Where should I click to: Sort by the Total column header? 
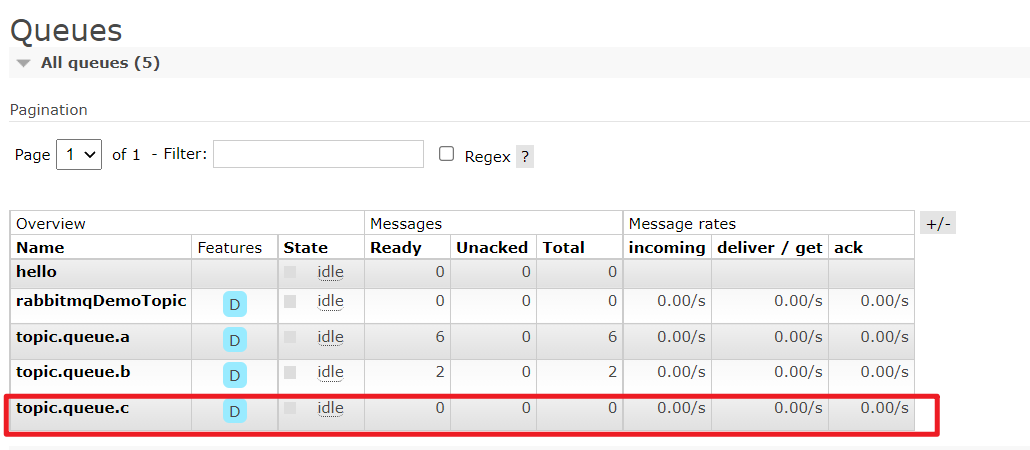coord(564,248)
